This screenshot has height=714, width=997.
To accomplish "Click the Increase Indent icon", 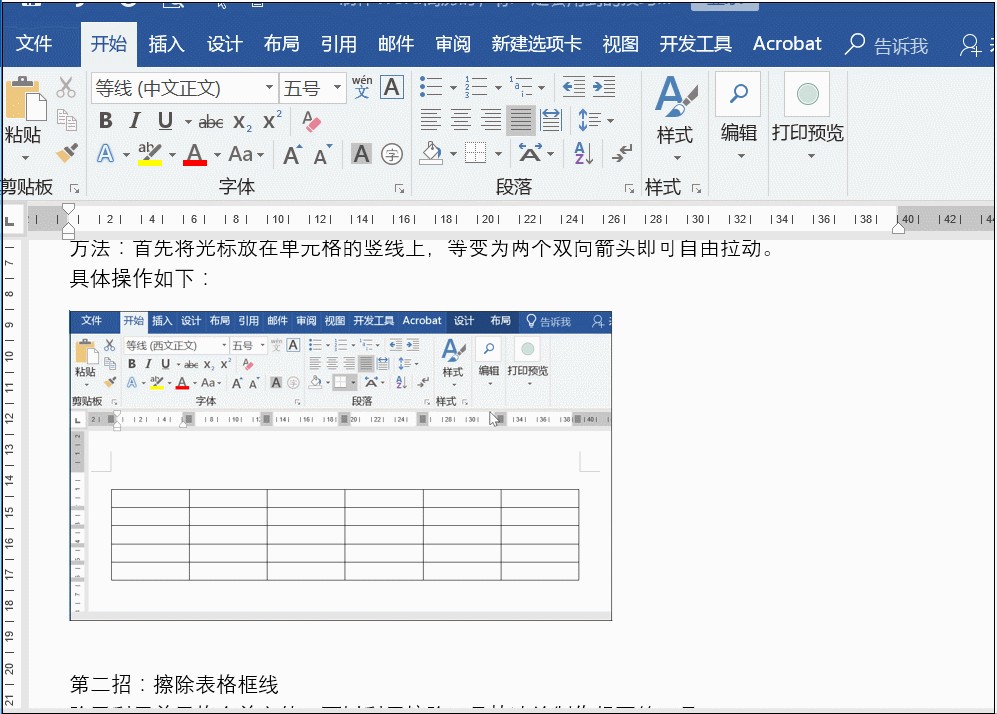I will click(604, 88).
